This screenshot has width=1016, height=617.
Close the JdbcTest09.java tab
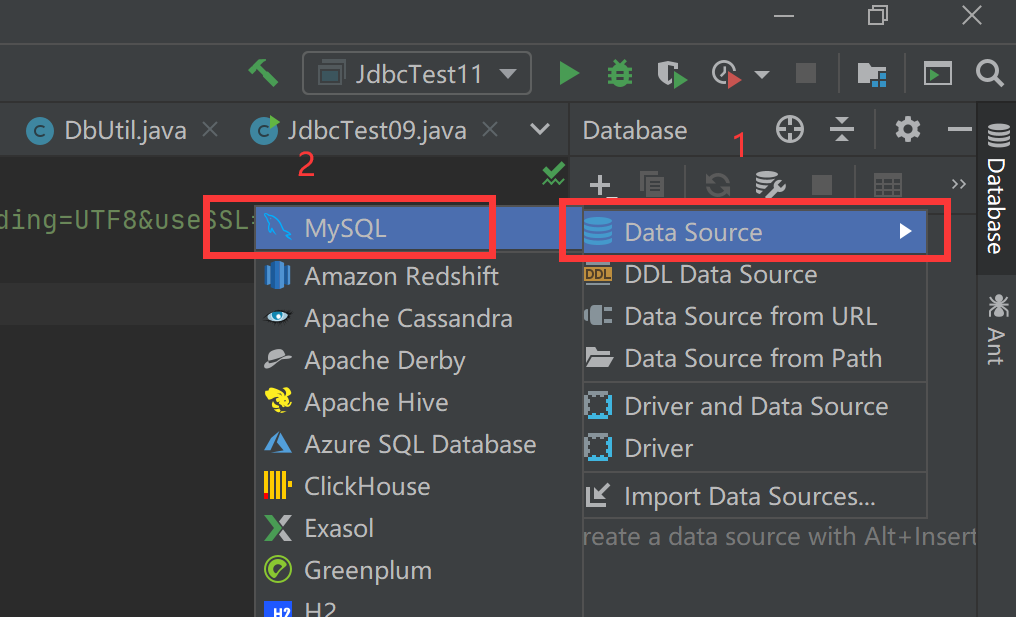(x=490, y=130)
